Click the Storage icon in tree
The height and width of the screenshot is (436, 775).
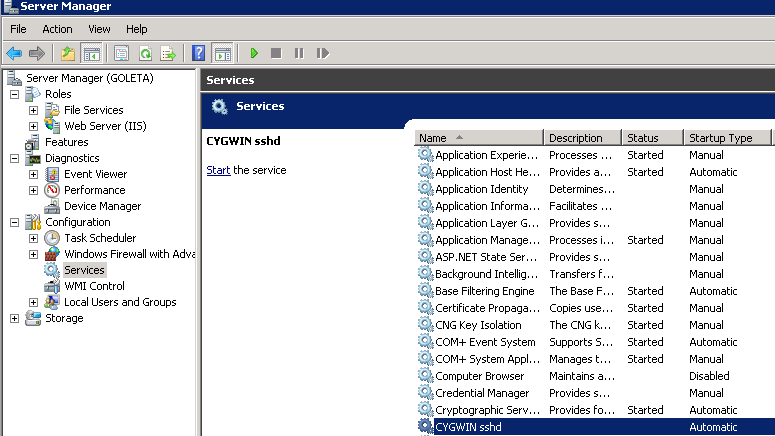[x=33, y=318]
